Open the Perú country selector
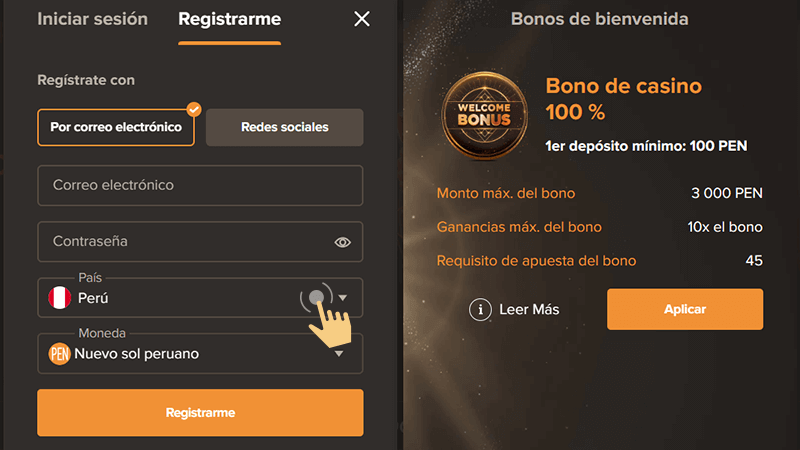The width and height of the screenshot is (800, 450). 180,298
